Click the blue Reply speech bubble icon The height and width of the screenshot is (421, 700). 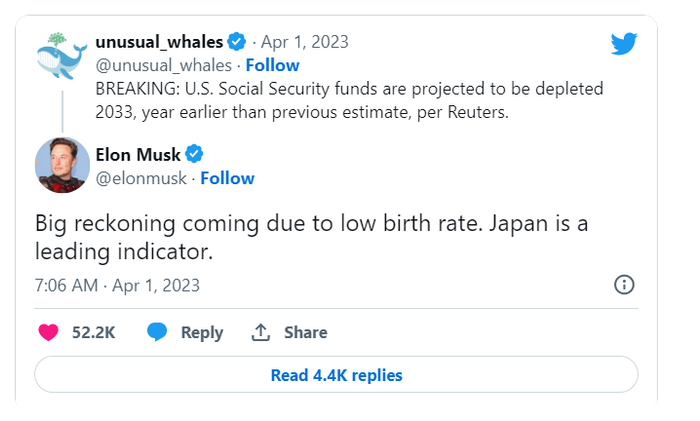click(157, 332)
